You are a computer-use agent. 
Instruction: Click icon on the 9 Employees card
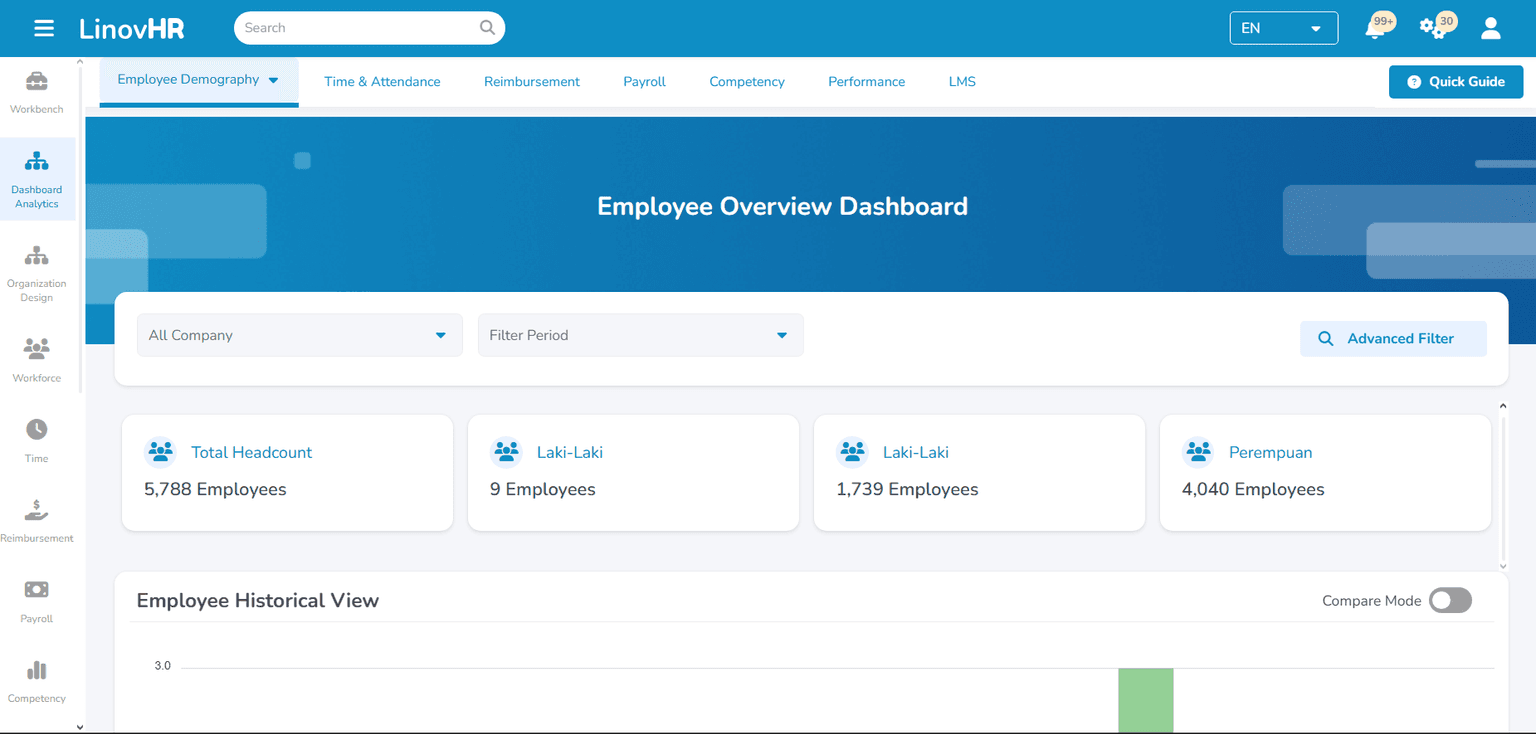tap(506, 452)
